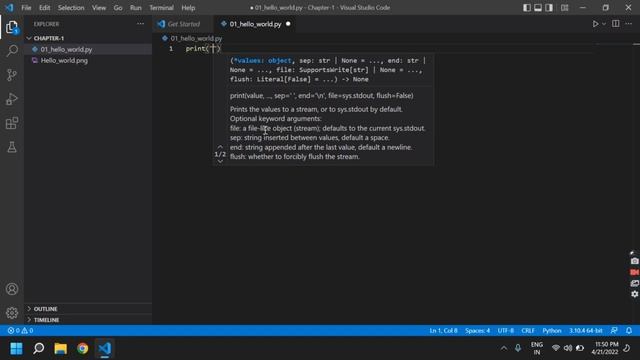Open the Run menu

pyautogui.click(x=136, y=8)
